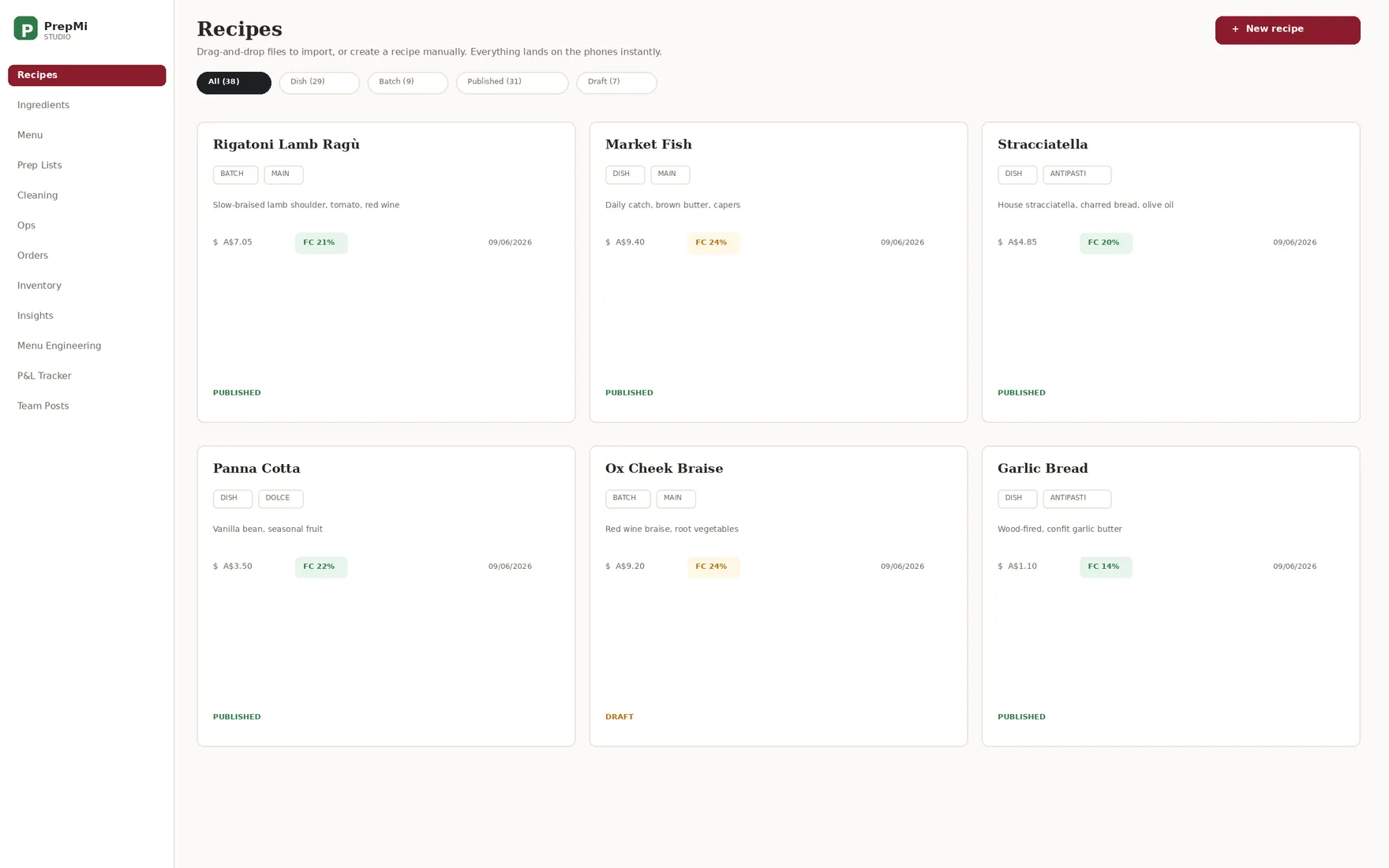The width and height of the screenshot is (1389, 868).
Task: Click MAIN tag on Market Fish
Action: pos(670,174)
